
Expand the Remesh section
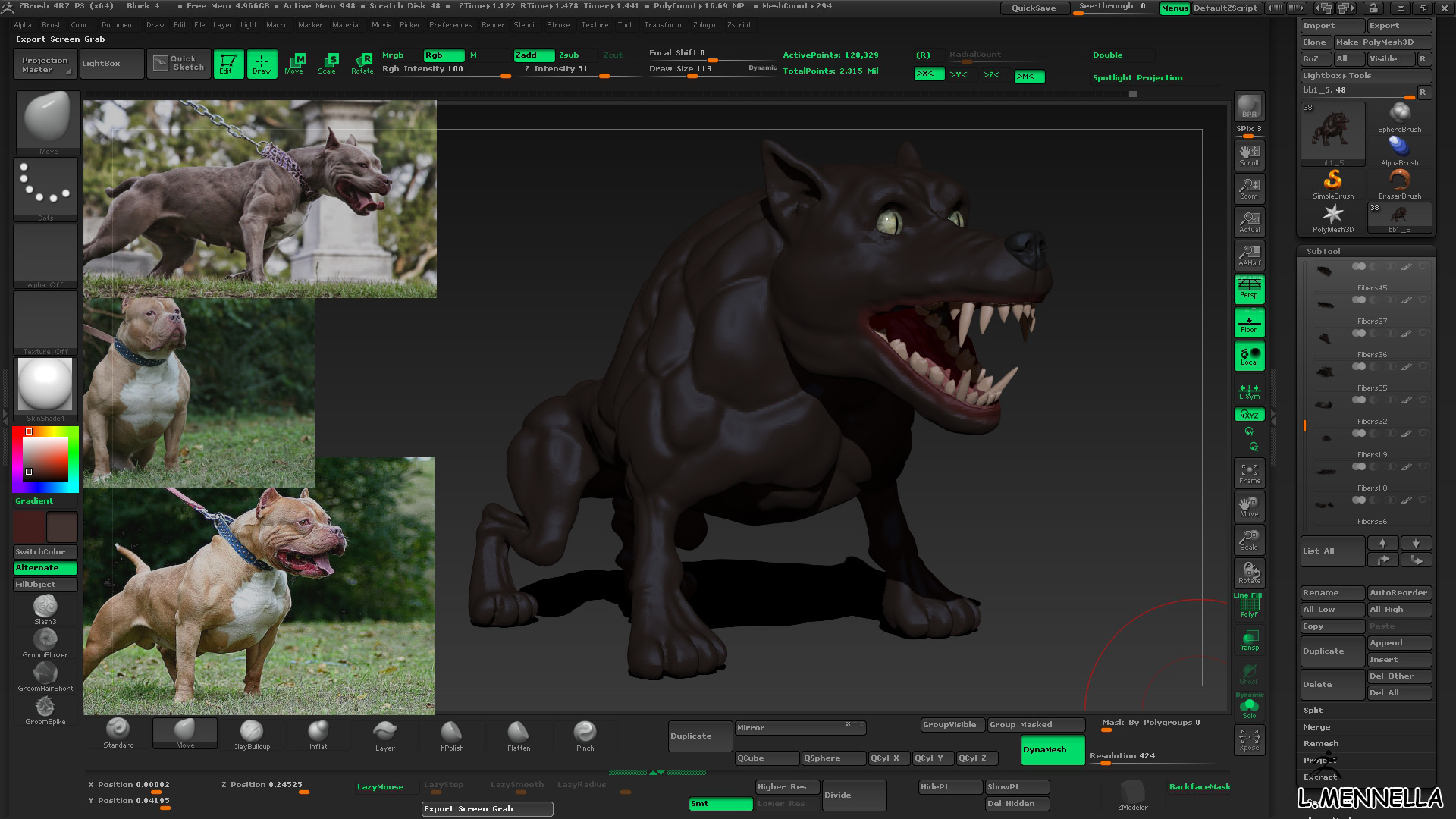1321,743
